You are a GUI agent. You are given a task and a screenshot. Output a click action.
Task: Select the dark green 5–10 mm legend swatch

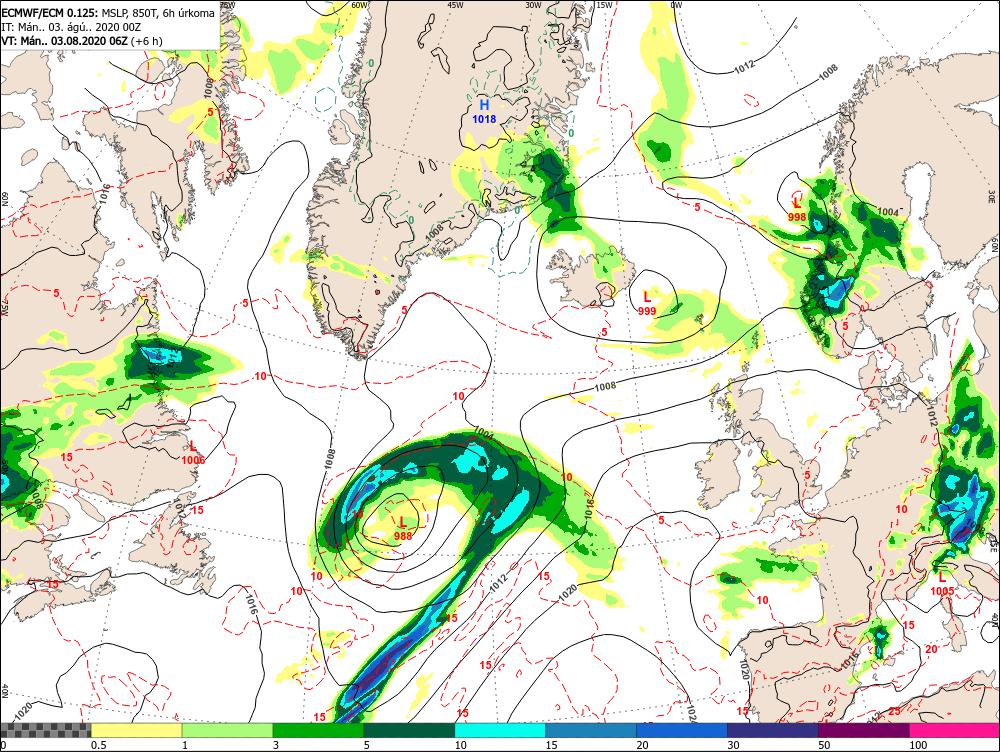[x=409, y=730]
